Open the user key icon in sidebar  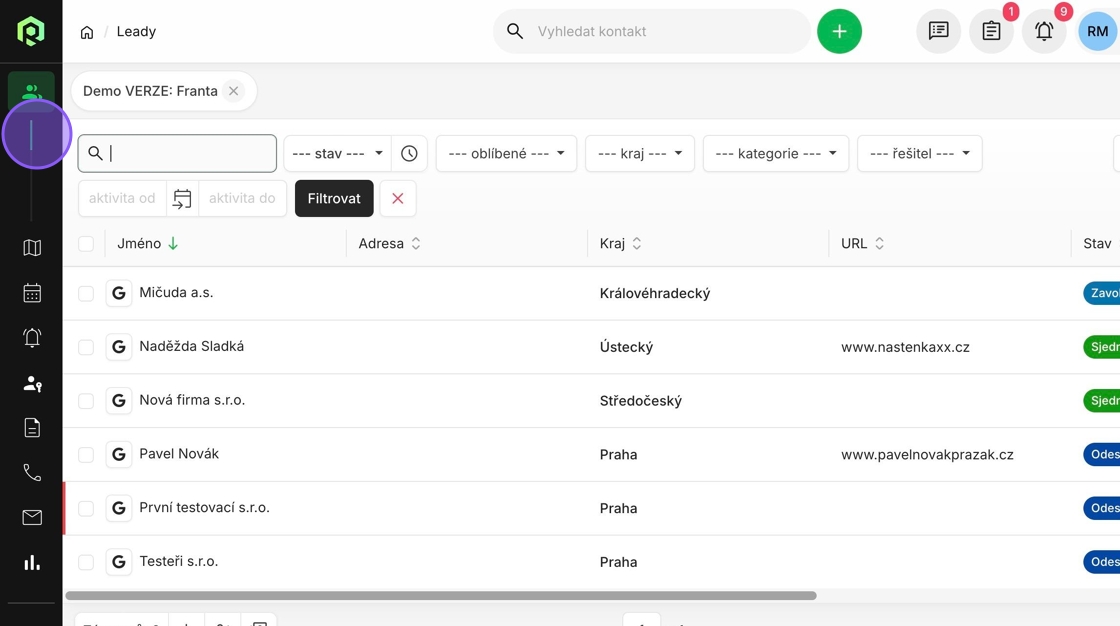coord(32,383)
